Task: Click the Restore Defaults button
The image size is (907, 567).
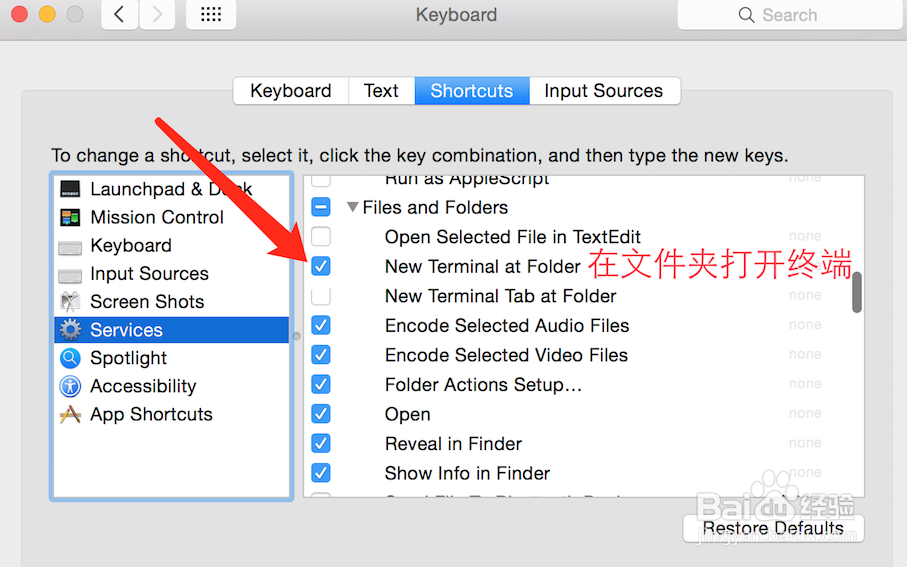Action: click(x=773, y=528)
